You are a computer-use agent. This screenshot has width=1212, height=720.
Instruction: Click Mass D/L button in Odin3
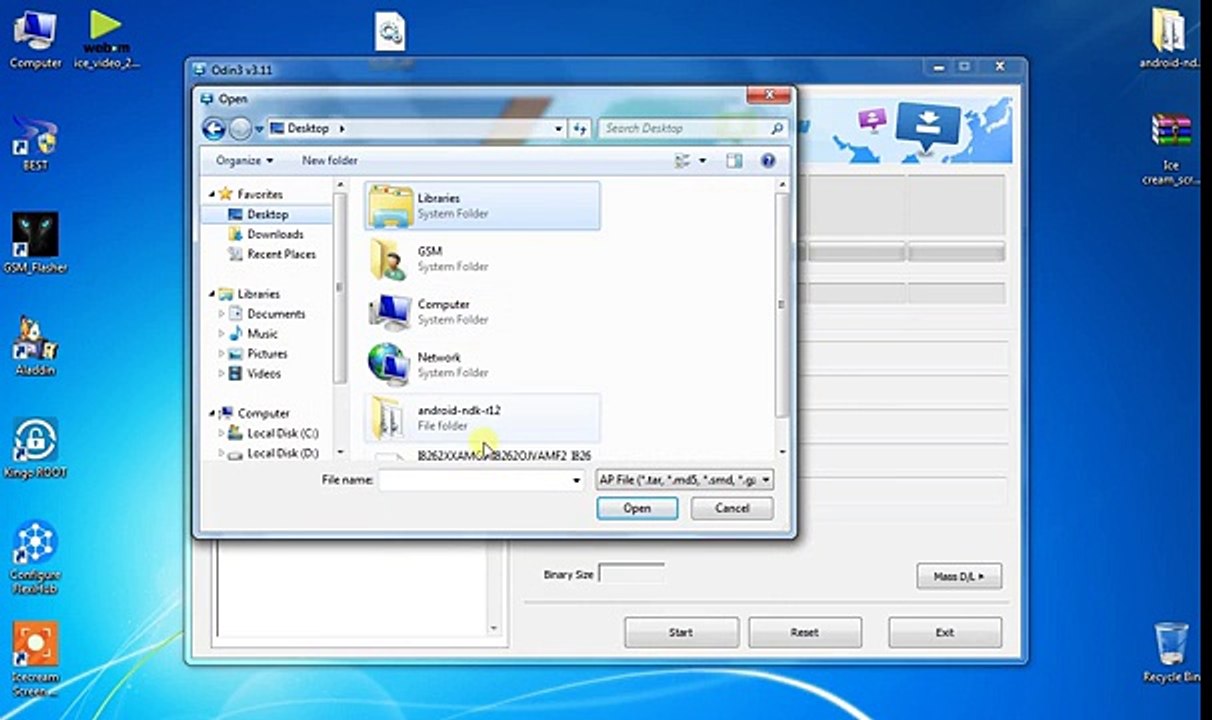(x=959, y=576)
